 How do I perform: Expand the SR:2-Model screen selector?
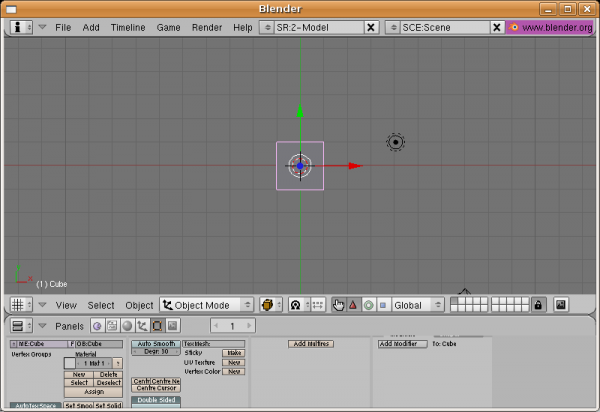pyautogui.click(x=267, y=27)
